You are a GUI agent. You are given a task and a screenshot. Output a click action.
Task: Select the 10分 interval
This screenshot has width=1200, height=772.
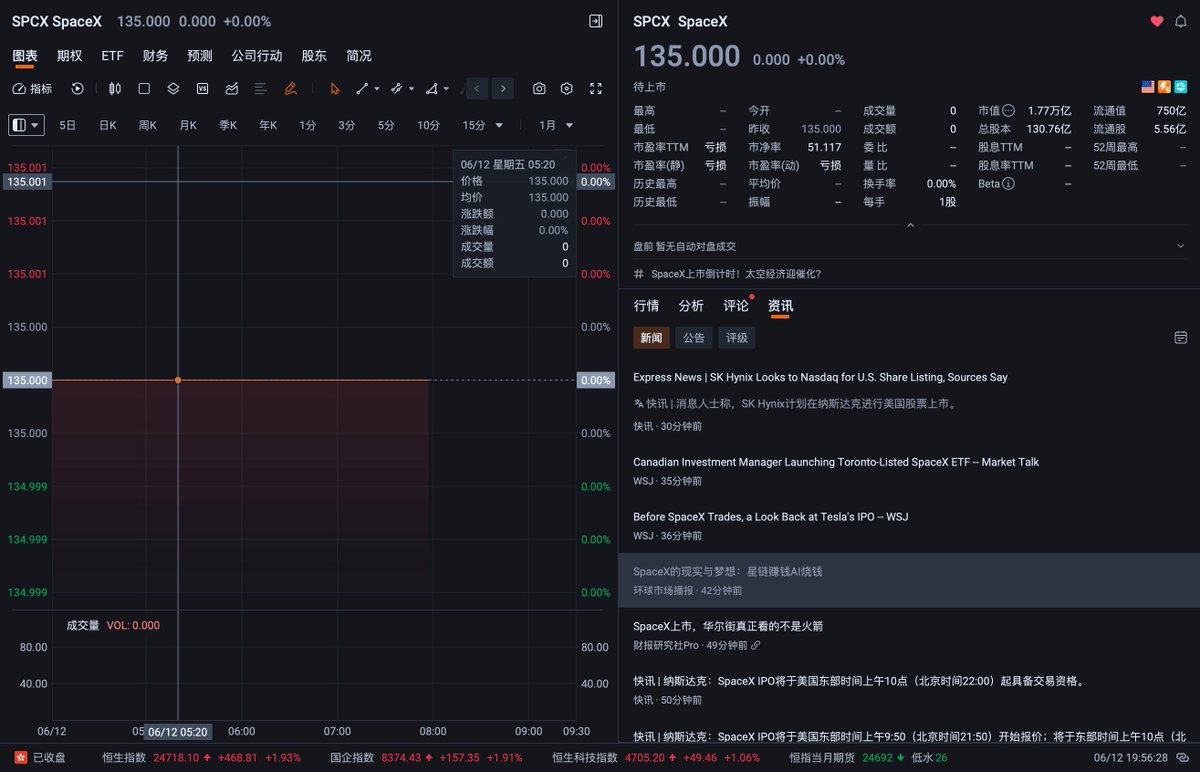point(428,125)
